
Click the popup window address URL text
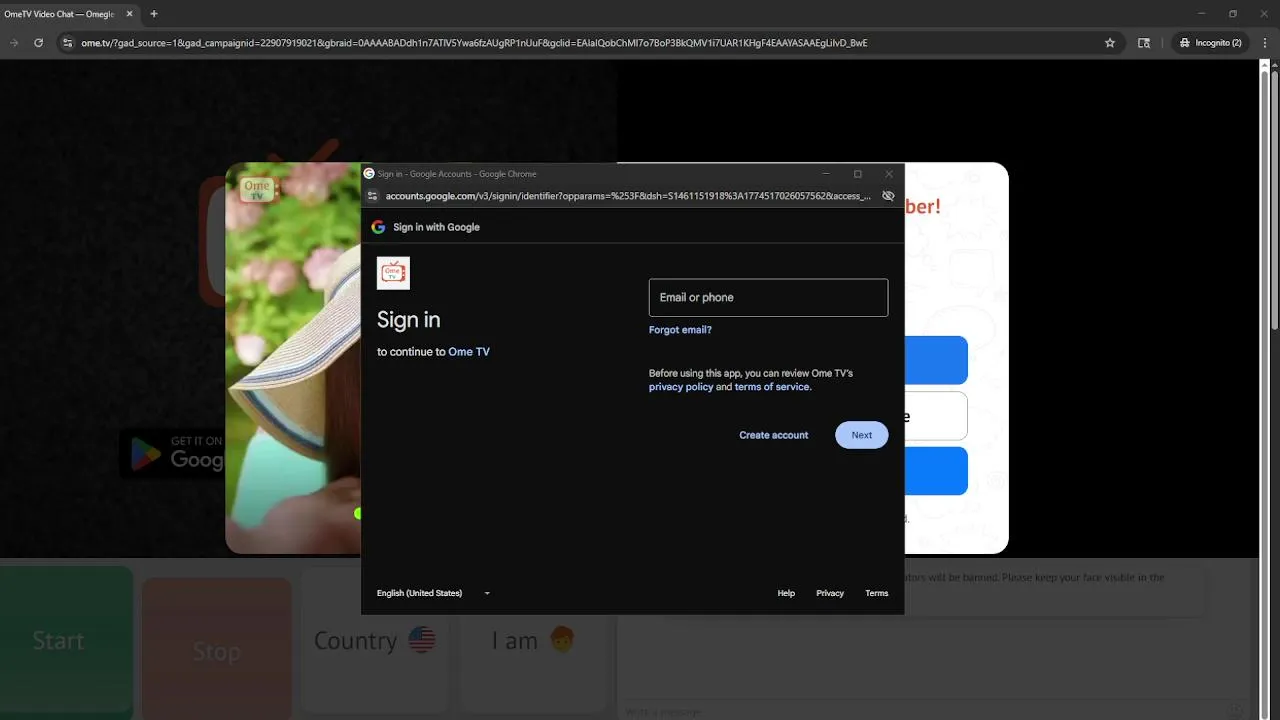[628, 196]
